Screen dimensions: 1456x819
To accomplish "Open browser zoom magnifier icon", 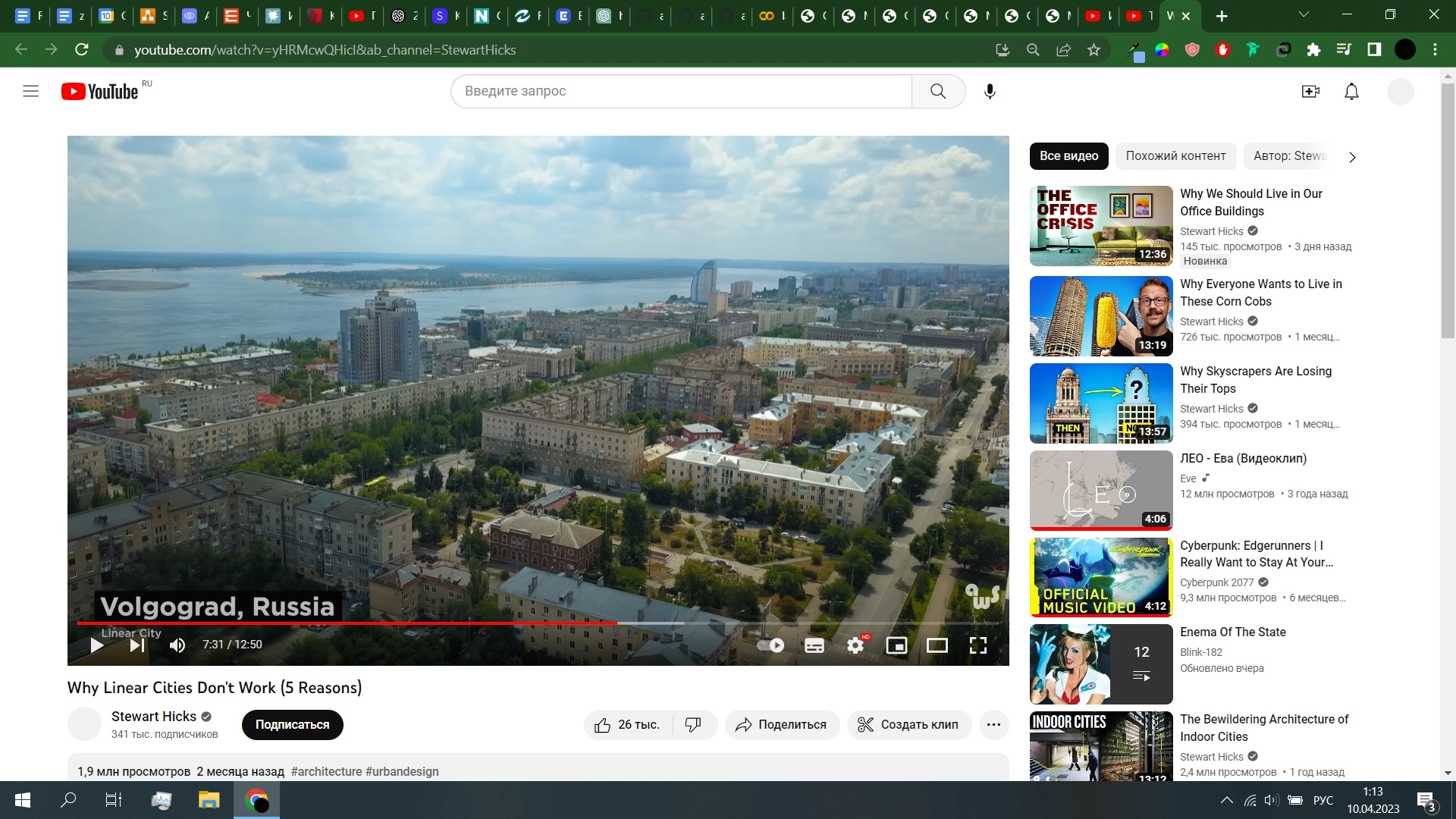I will (1033, 50).
